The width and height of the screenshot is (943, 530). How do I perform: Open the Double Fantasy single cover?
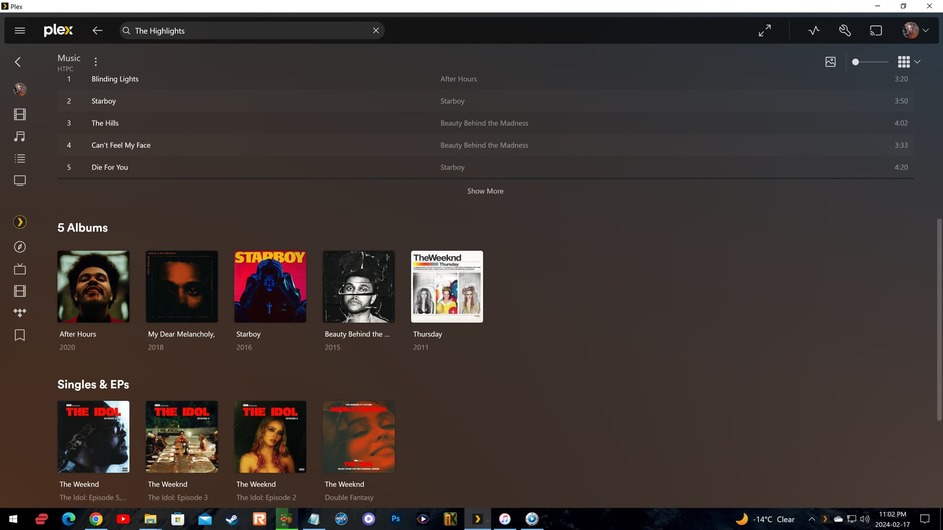pos(358,437)
